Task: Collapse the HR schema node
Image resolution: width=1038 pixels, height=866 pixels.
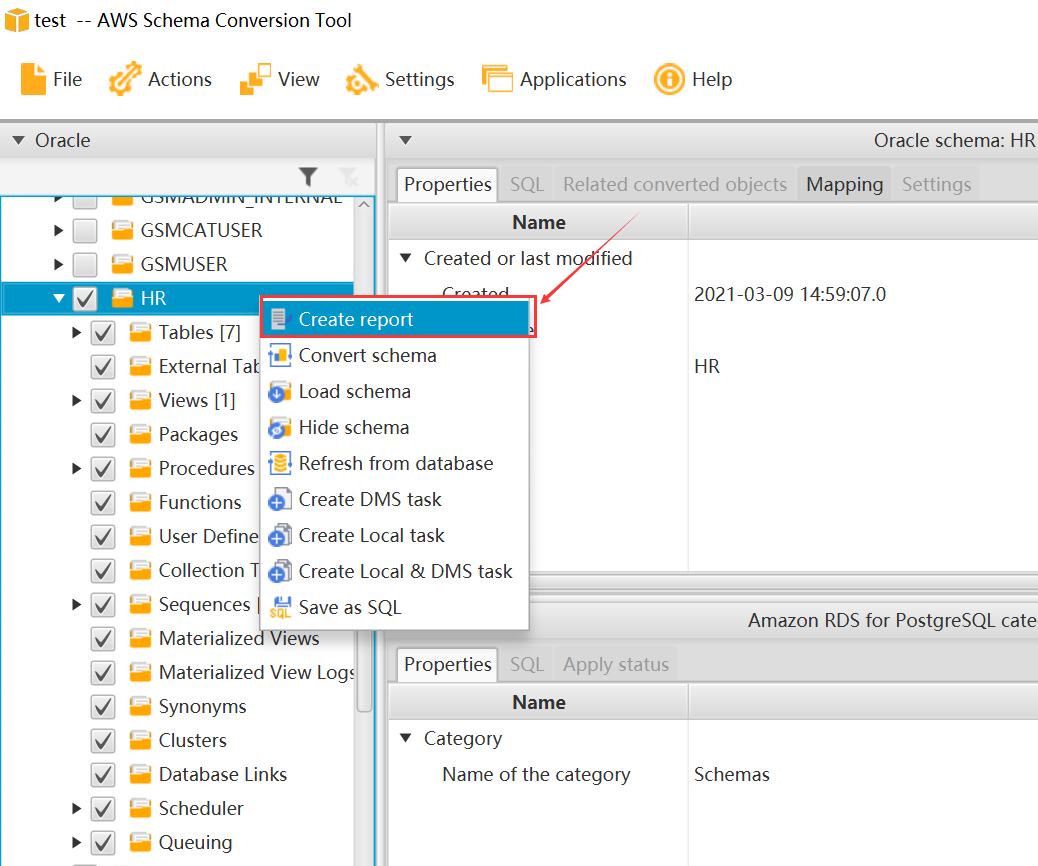Action: [59, 298]
